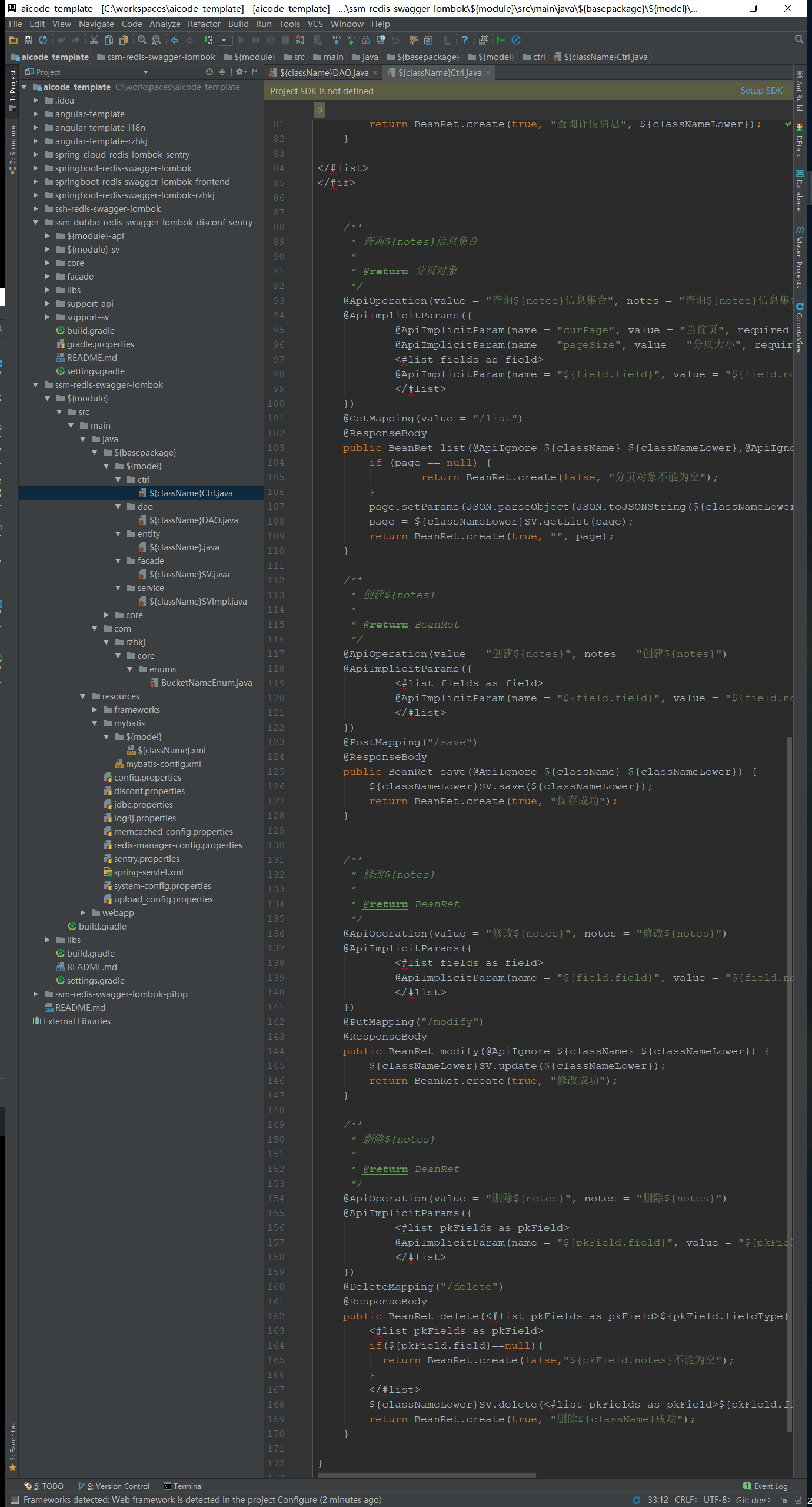
Task: Open the 9: Version Control panel
Action: click(x=114, y=1486)
